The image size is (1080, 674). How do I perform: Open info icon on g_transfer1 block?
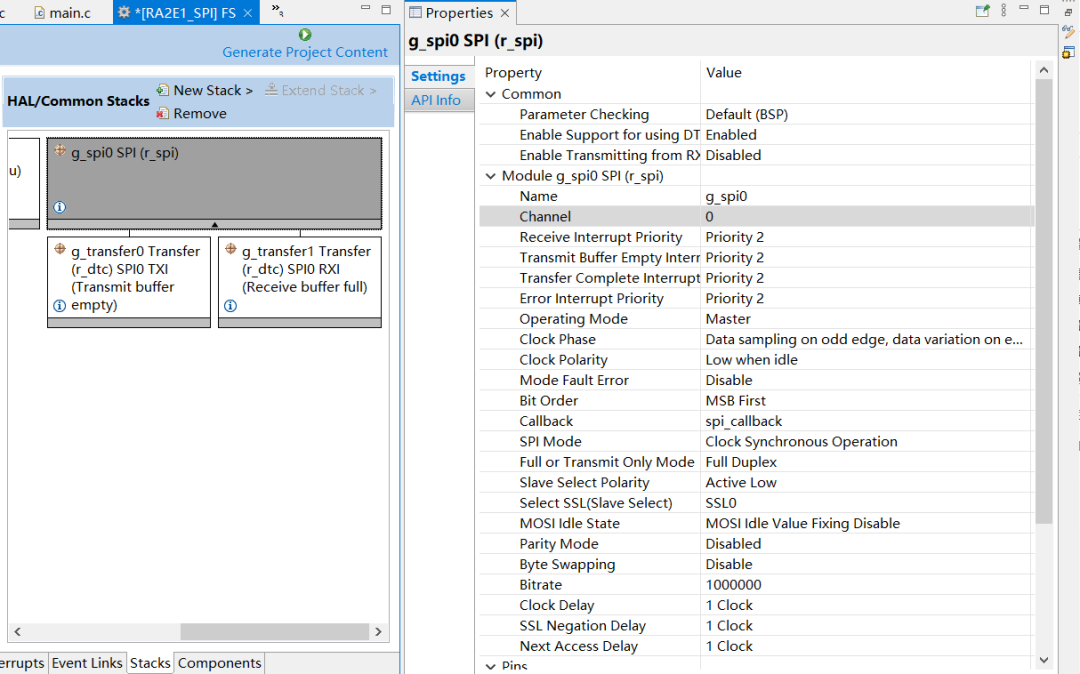[x=230, y=306]
